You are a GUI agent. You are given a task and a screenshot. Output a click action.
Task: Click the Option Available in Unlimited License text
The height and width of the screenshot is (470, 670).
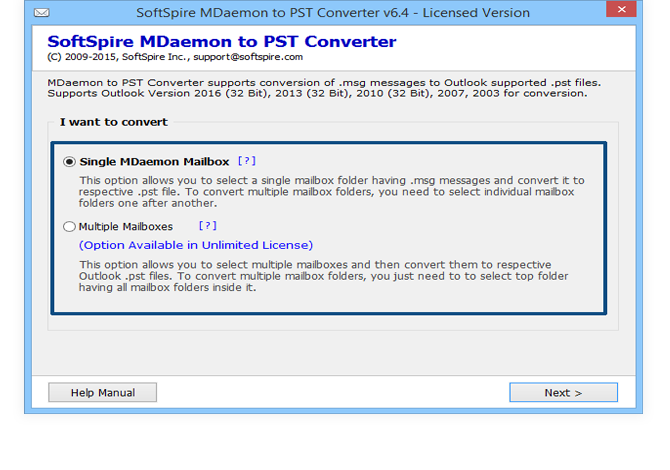(196, 245)
